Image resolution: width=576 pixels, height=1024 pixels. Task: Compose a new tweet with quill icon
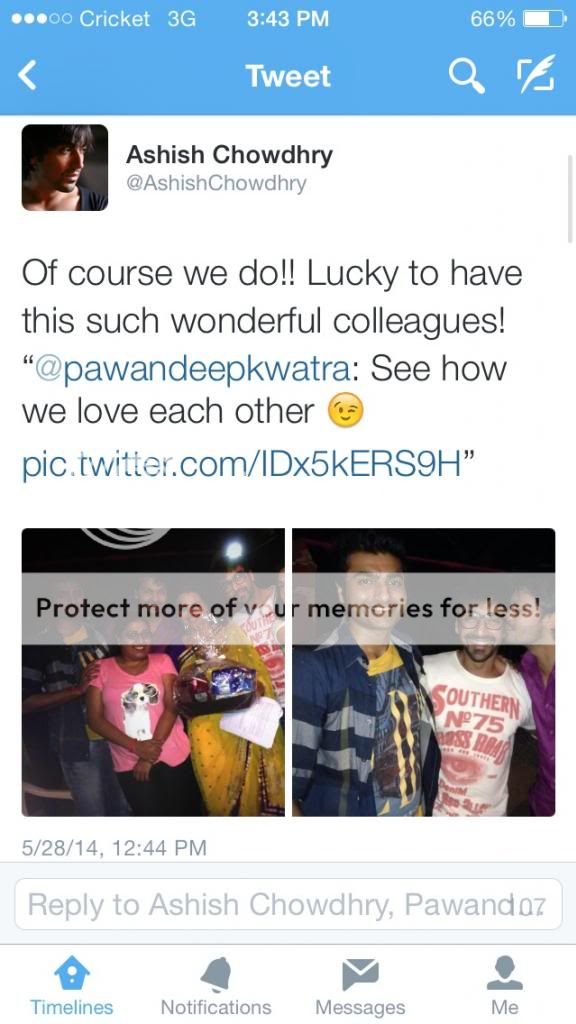tap(536, 73)
